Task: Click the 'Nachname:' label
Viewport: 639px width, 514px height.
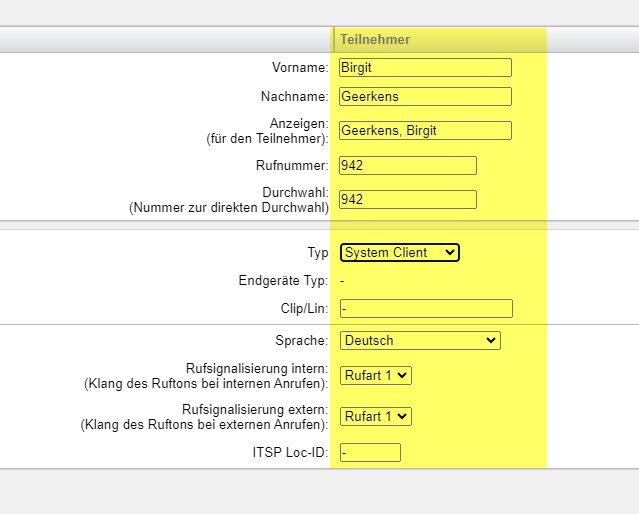Action: point(295,97)
